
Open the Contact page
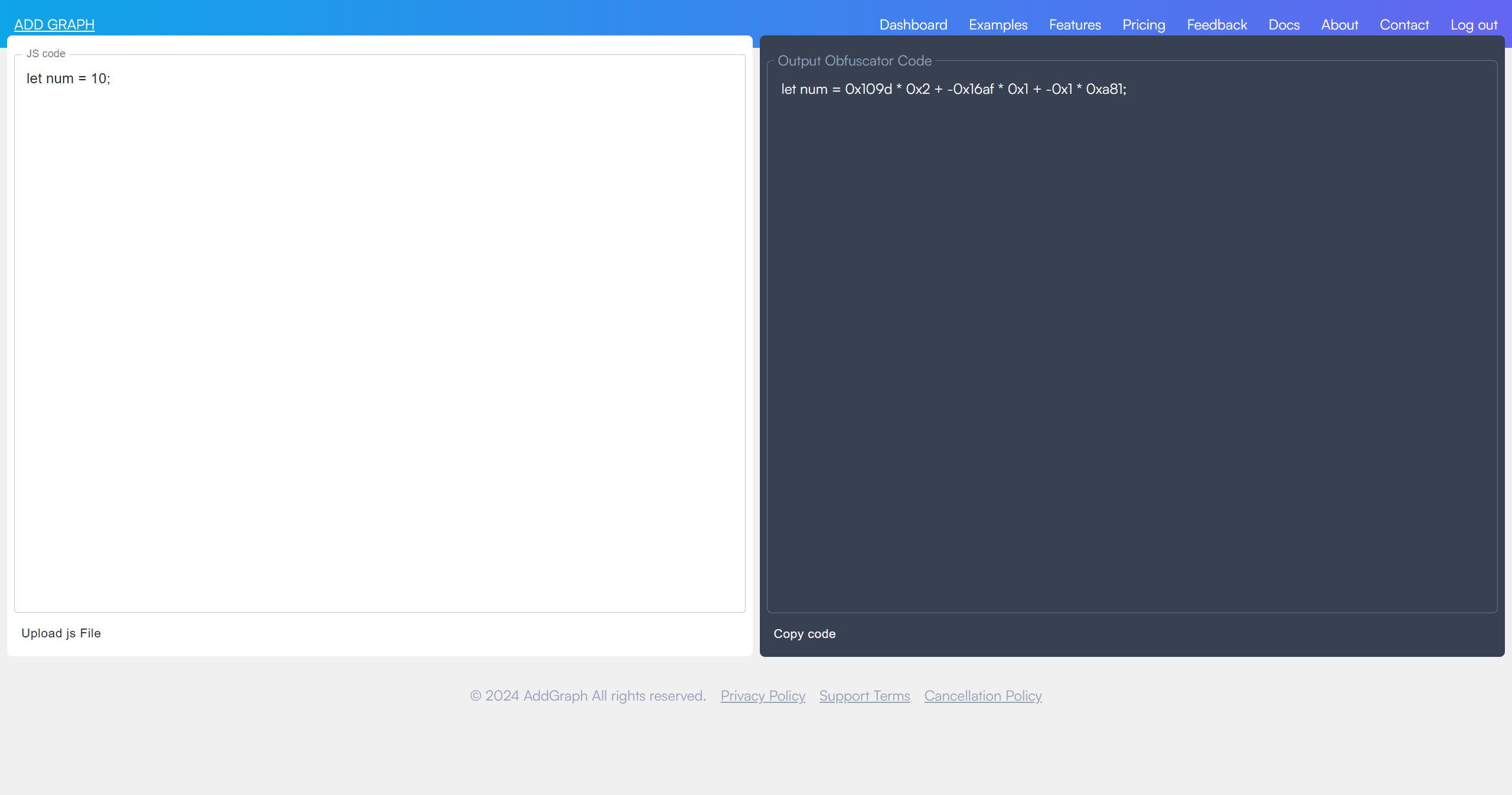1404,25
